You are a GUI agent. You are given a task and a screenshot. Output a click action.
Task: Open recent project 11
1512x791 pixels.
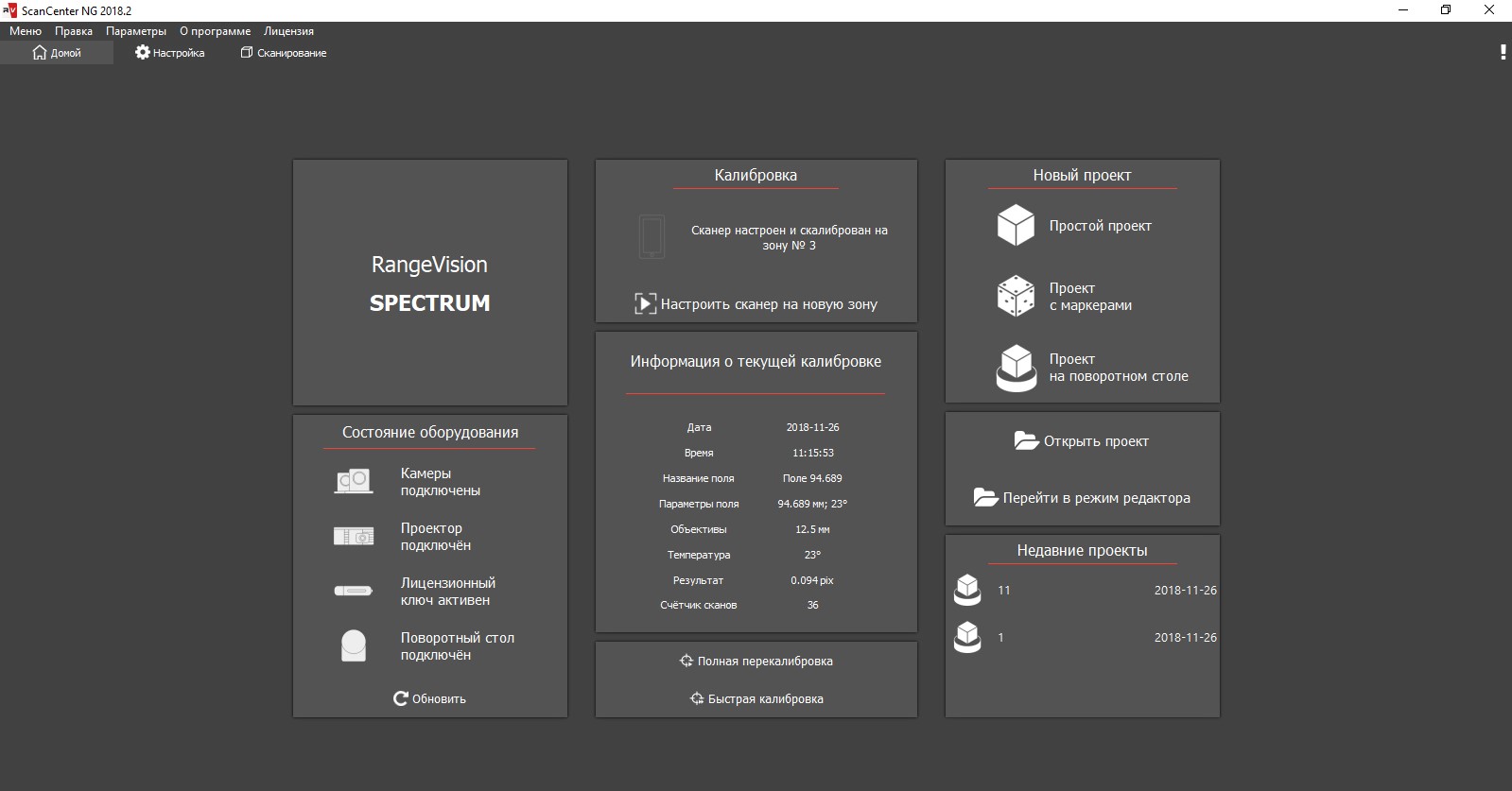[x=1085, y=590]
